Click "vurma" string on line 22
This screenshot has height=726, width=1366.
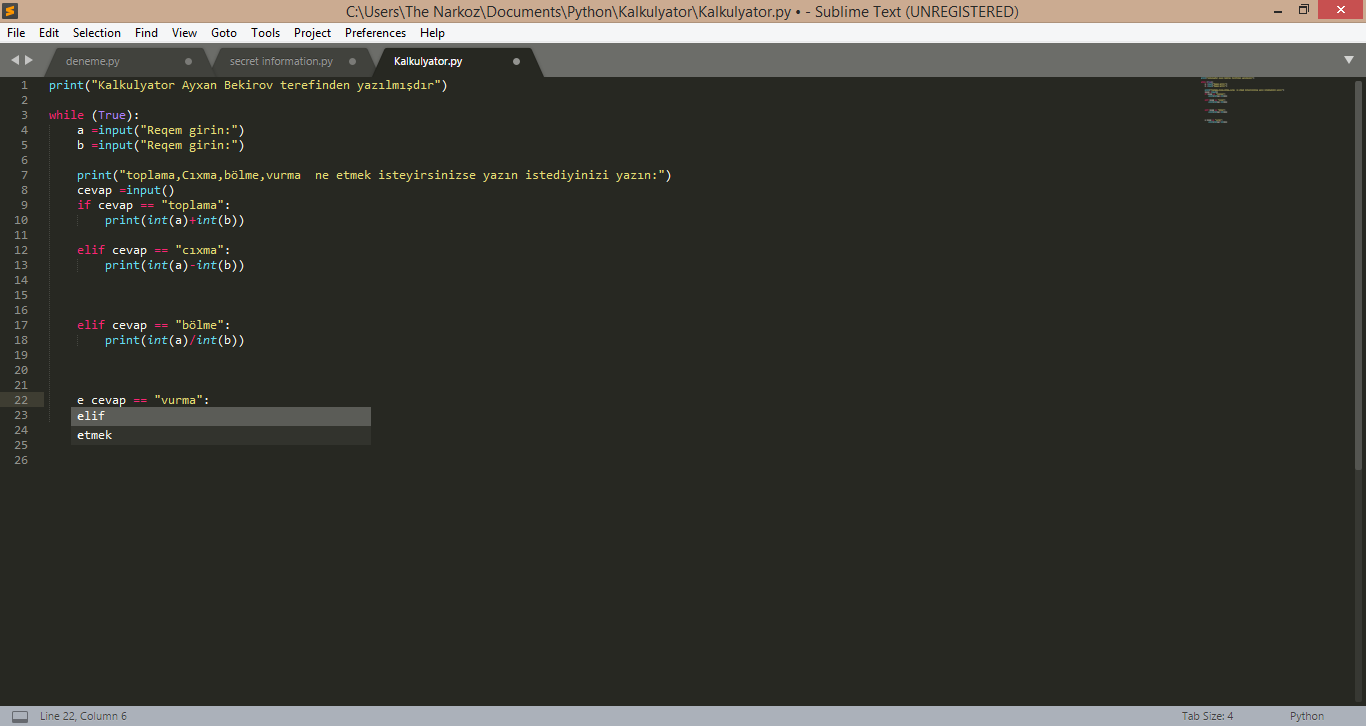point(178,400)
